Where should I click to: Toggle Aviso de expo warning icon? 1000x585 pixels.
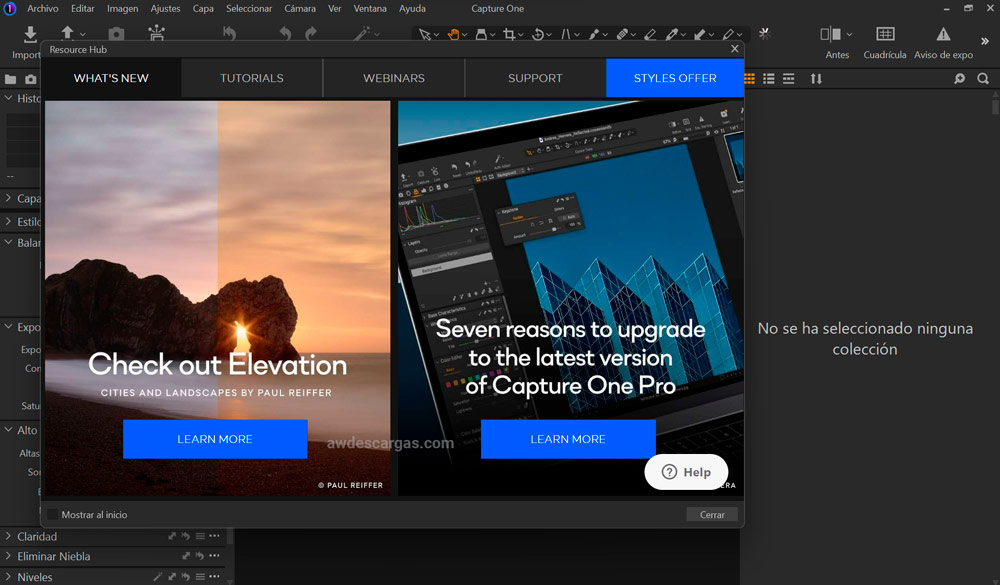coord(943,34)
